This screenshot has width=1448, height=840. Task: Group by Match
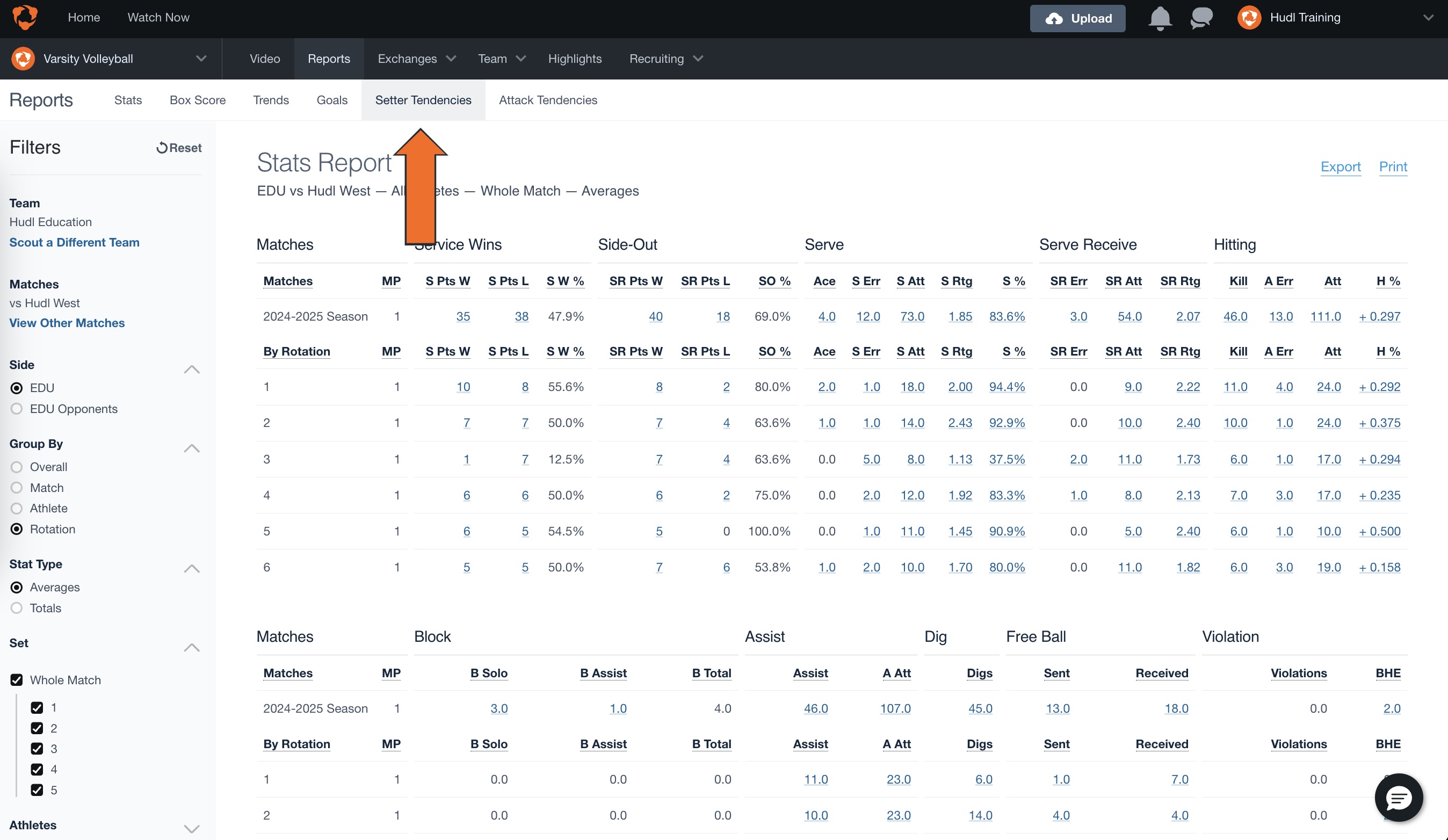[17, 487]
